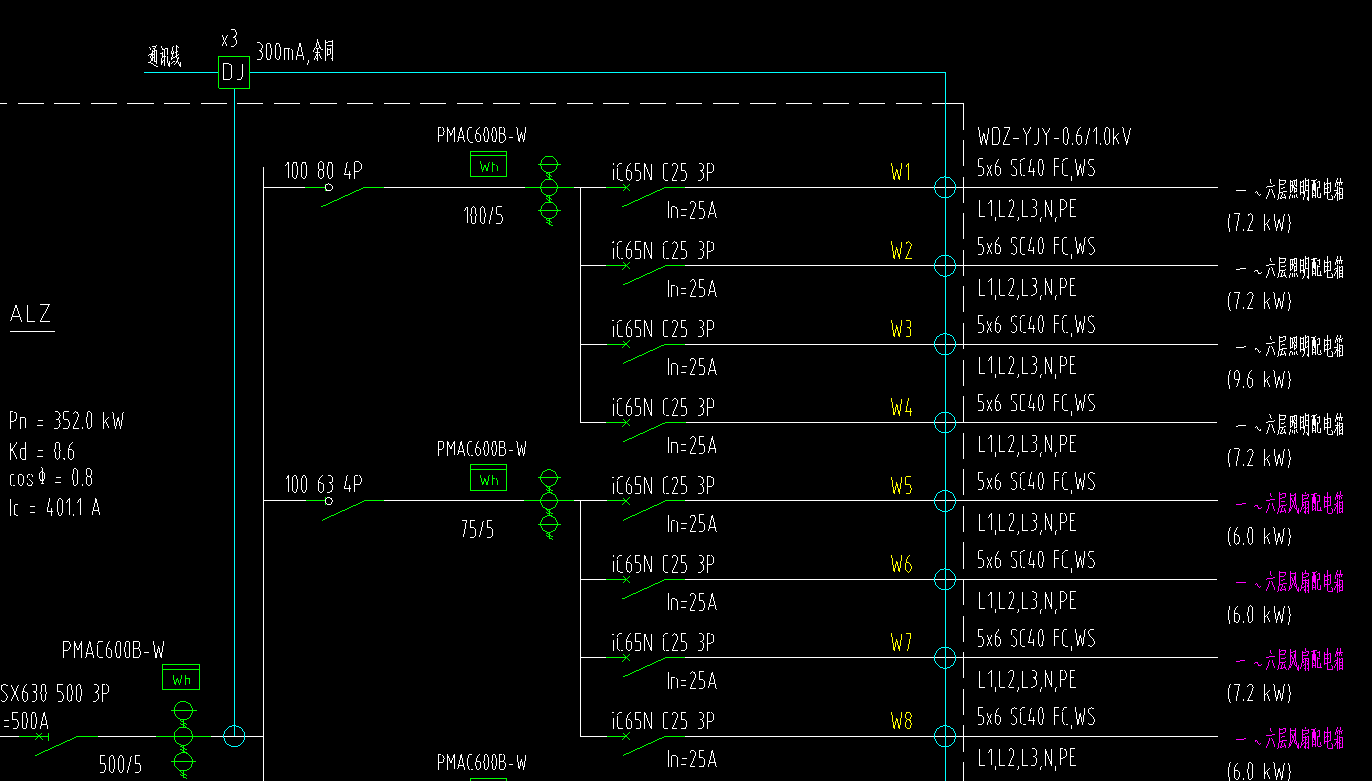Click the Pn = 352.0 kW text
1372x781 pixels.
66,421
